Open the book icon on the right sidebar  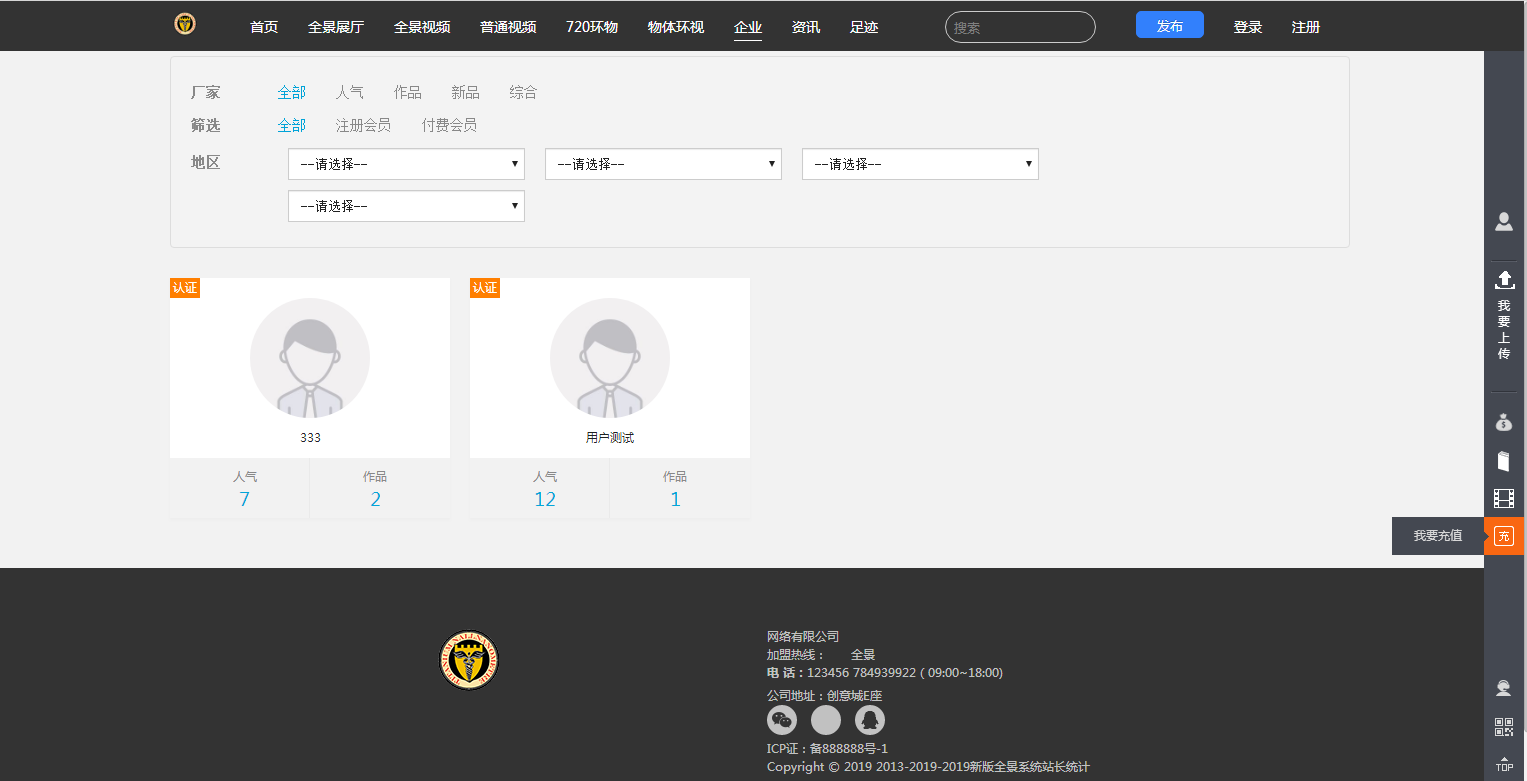[x=1504, y=460]
